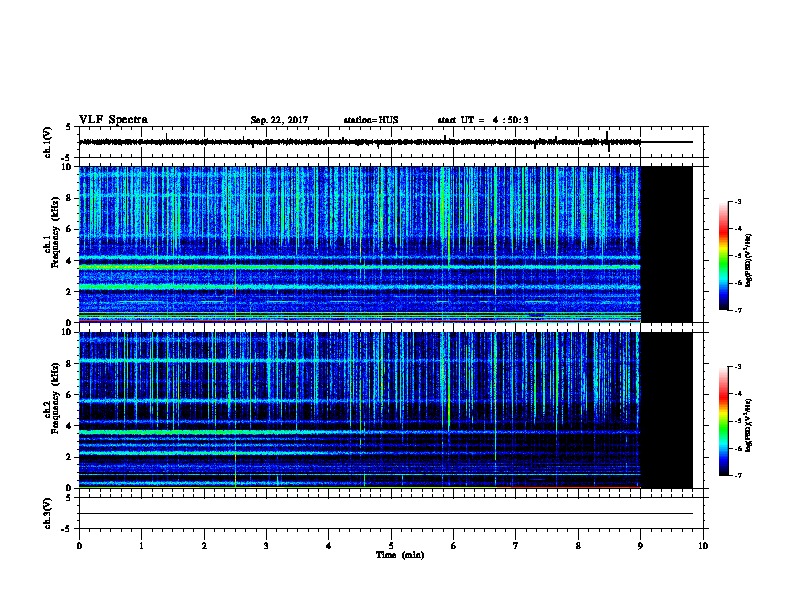Click the '9' tick on time axis
The height and width of the screenshot is (612, 792).
[640, 546]
